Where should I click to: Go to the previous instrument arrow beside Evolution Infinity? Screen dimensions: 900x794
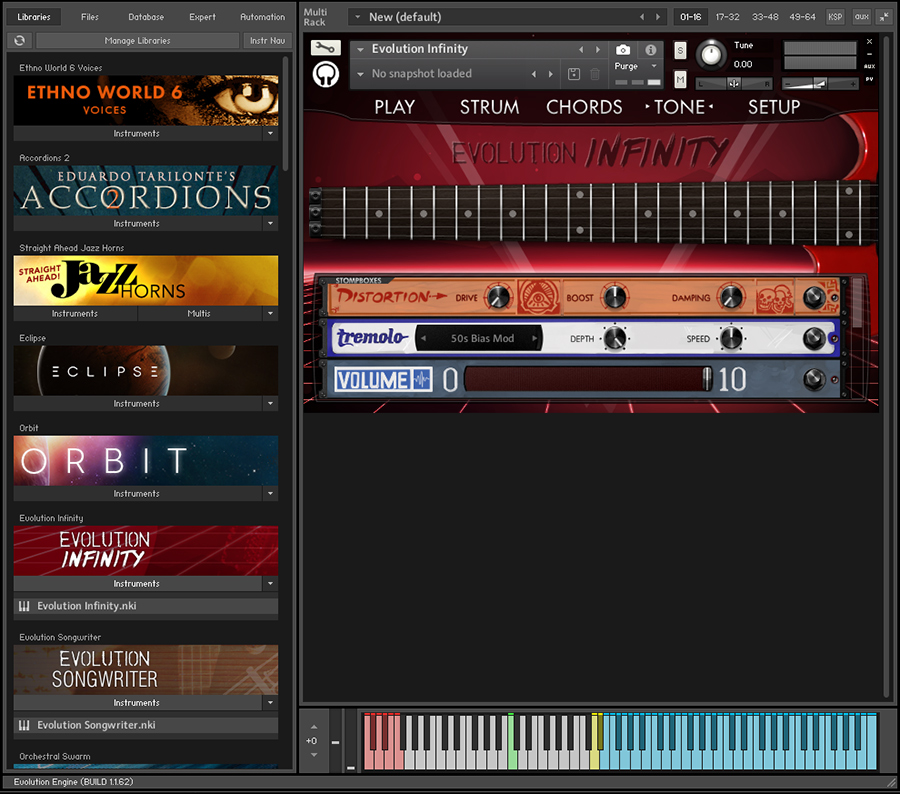(581, 49)
